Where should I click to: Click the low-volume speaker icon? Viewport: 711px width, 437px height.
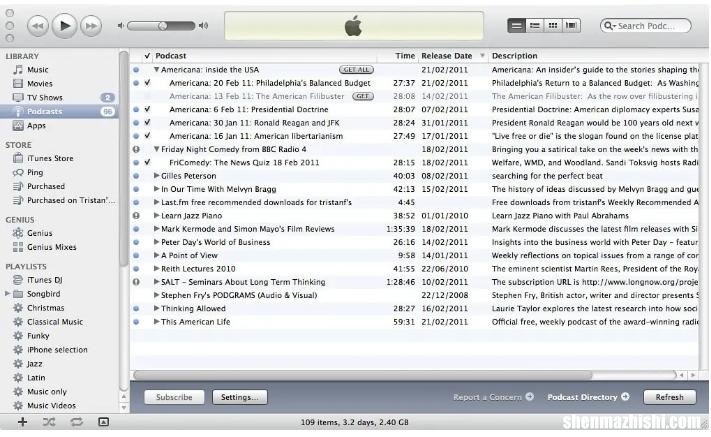click(x=121, y=26)
